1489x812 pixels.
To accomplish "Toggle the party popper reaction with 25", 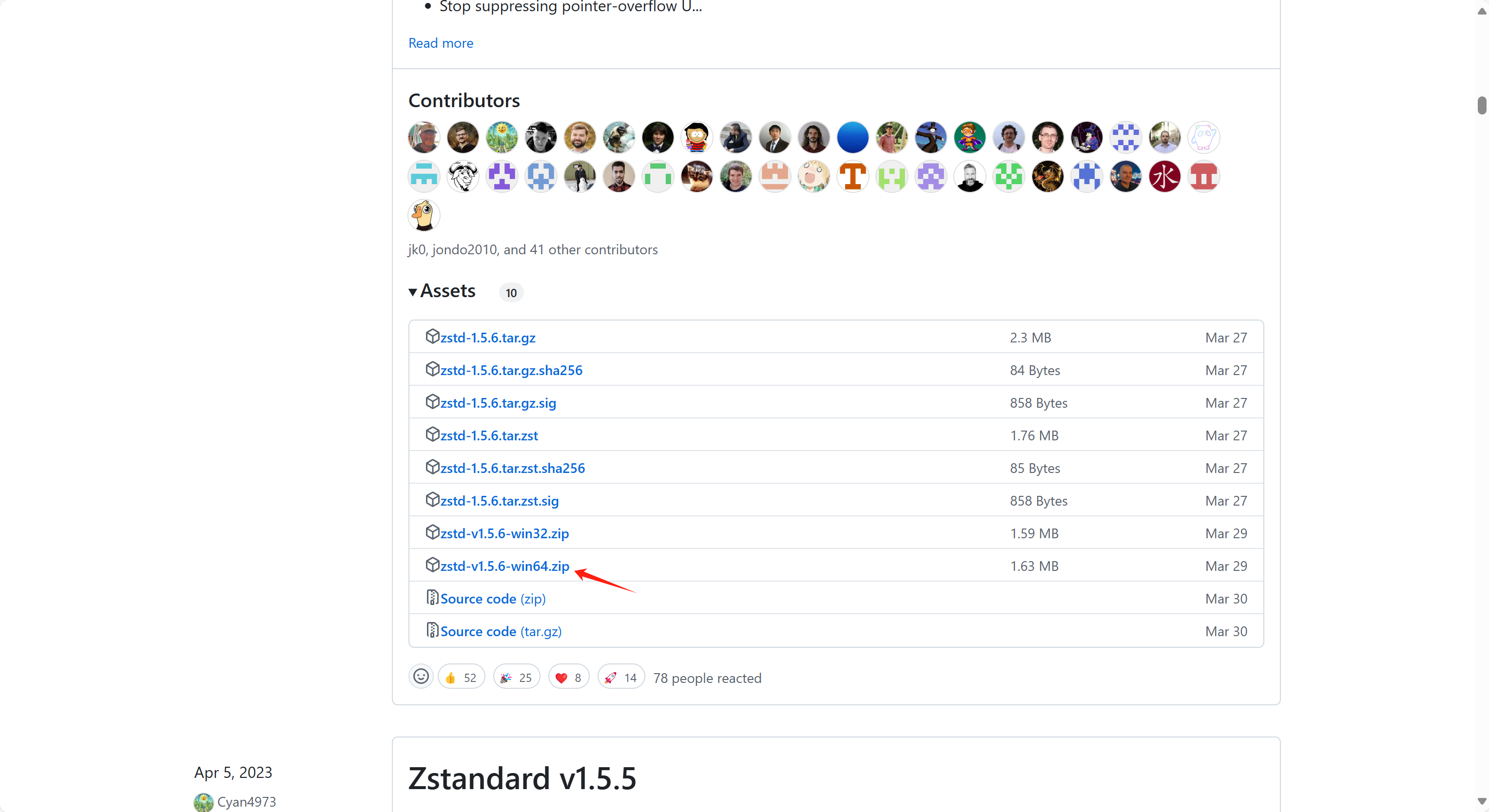I will click(x=516, y=677).
